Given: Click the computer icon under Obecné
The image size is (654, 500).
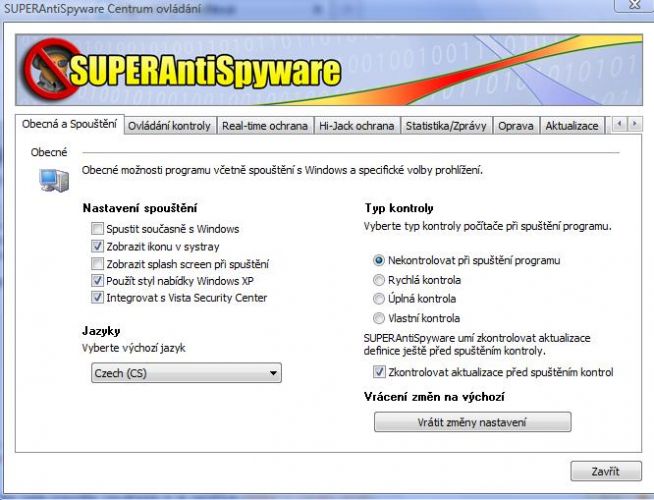Looking at the screenshot, I should pyautogui.click(x=54, y=181).
